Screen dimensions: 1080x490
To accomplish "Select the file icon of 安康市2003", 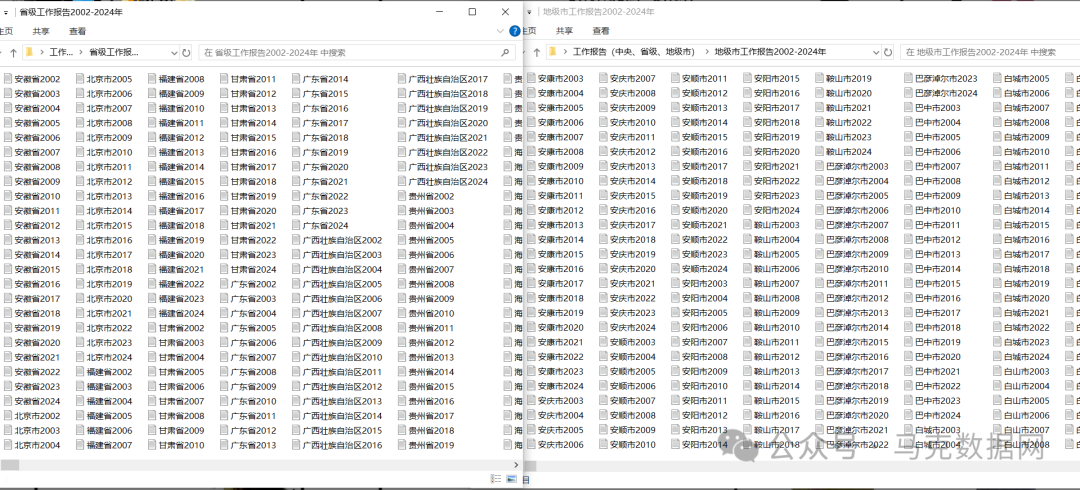I will 531,79.
